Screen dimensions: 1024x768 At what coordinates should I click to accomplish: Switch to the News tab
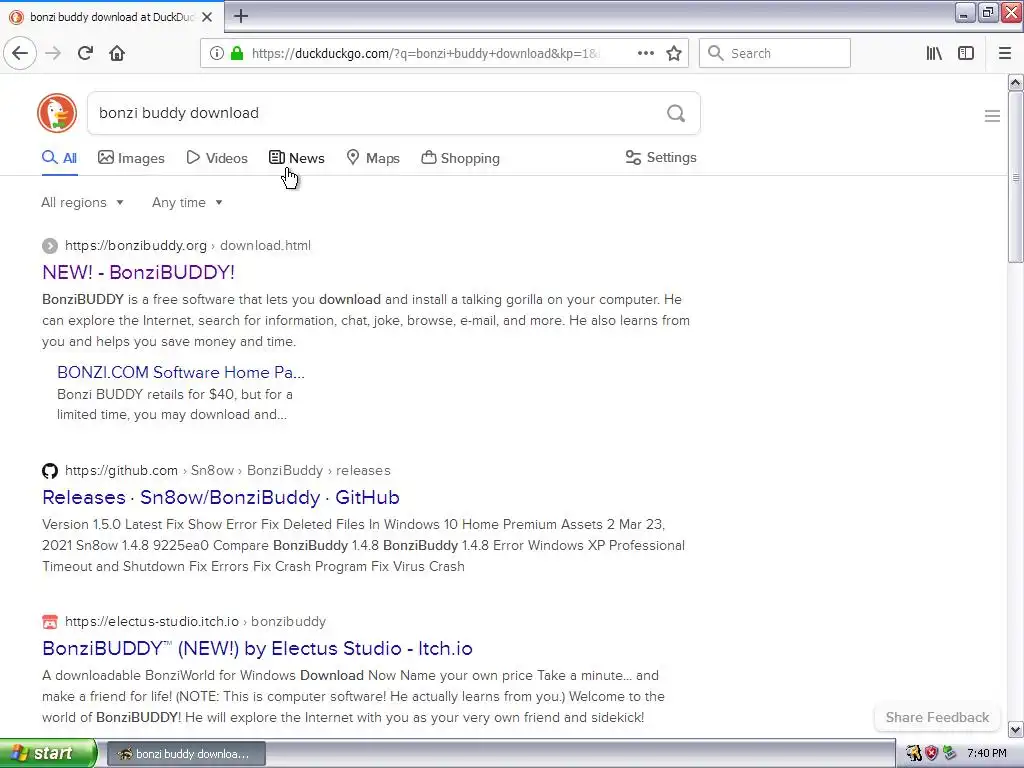point(296,158)
